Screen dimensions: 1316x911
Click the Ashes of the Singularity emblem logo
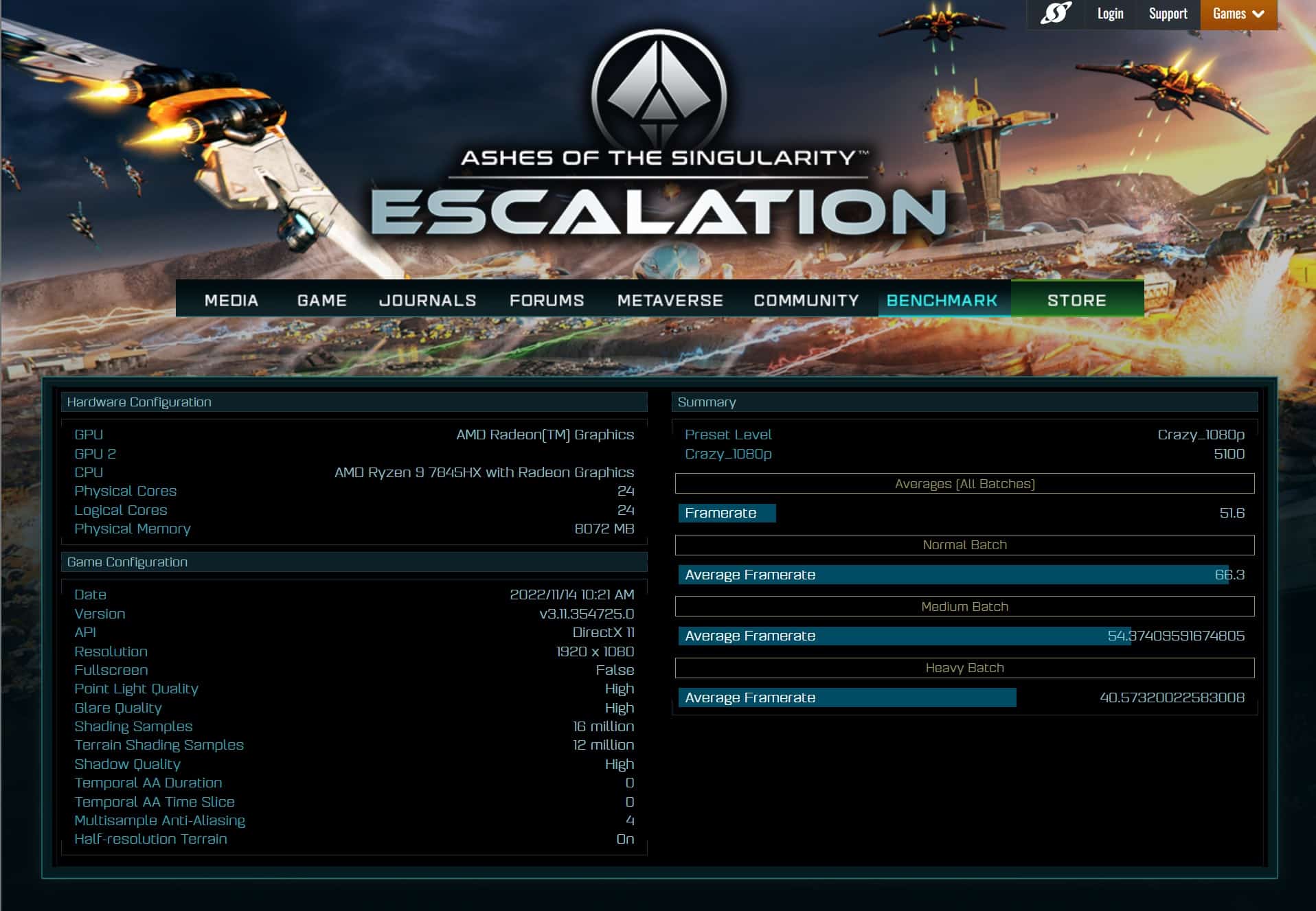pos(659,89)
